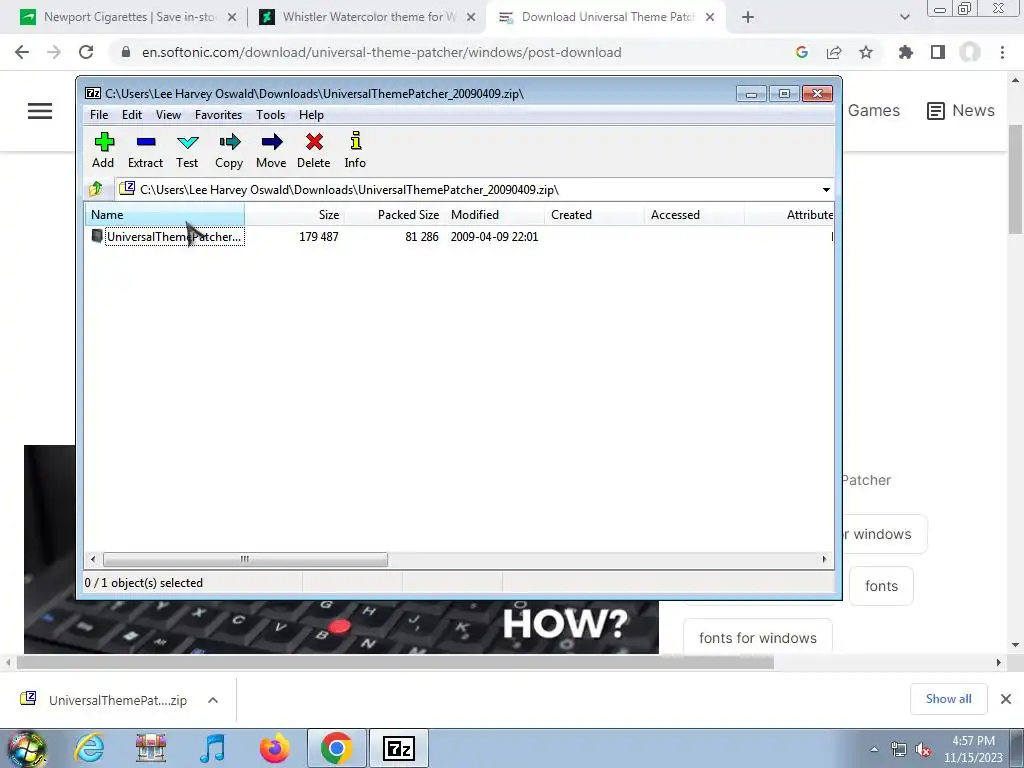Viewport: 1024px width, 768px height.
Task: Reload the Softonic page
Action: 86,52
